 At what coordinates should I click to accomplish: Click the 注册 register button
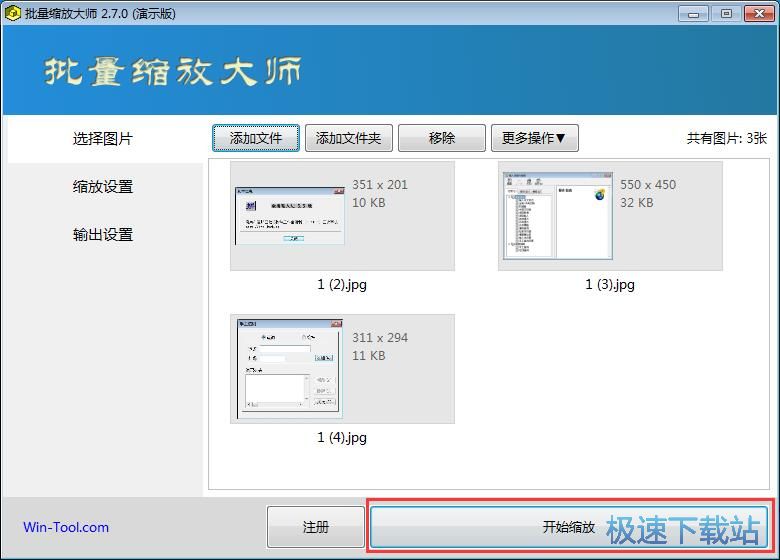coord(316,527)
